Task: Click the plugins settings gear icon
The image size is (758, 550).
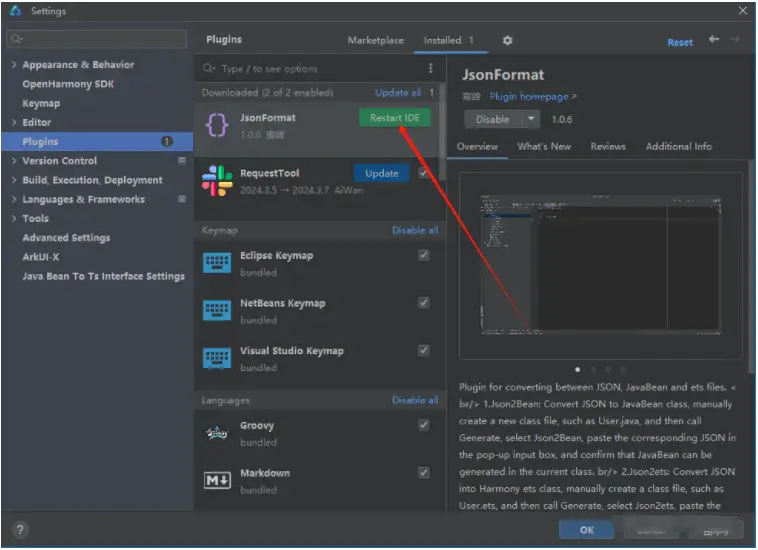Action: coord(507,41)
